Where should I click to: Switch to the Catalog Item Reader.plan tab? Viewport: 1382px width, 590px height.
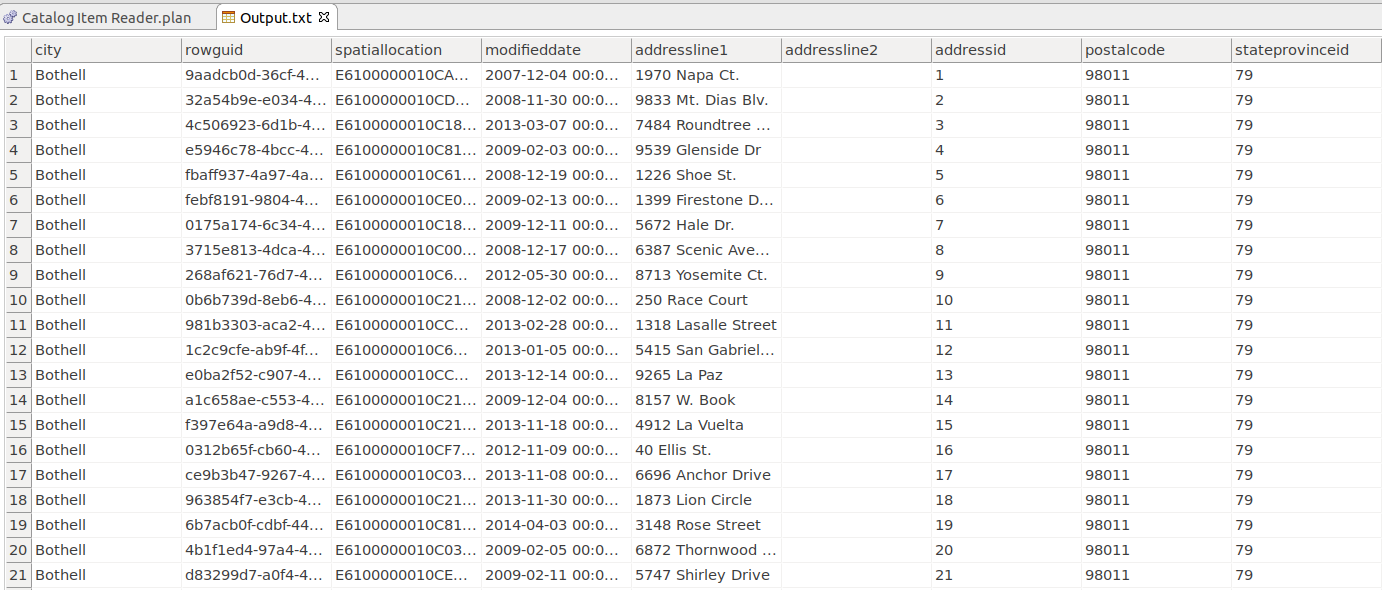tap(105, 17)
